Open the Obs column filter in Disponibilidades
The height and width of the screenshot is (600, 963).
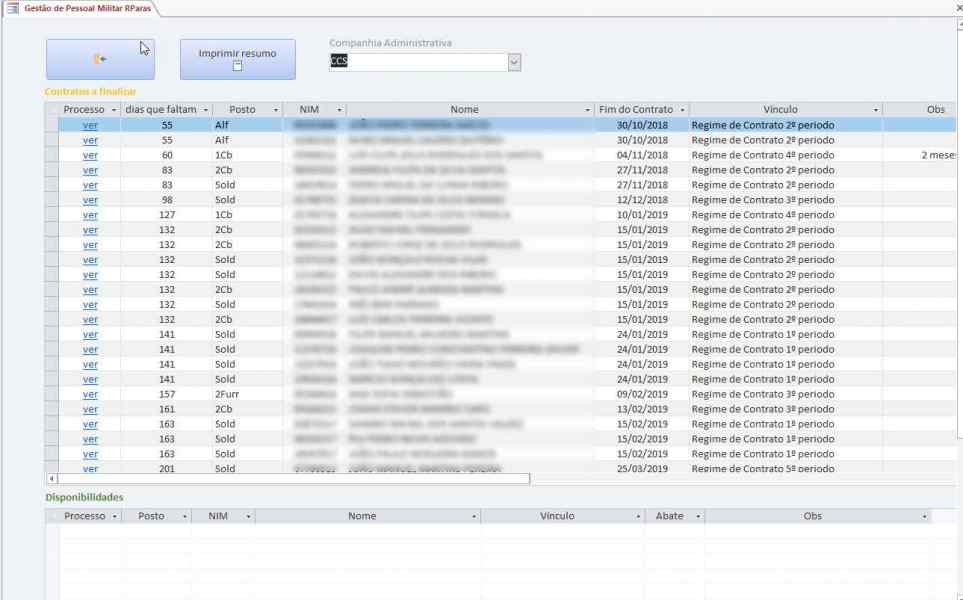coord(924,516)
